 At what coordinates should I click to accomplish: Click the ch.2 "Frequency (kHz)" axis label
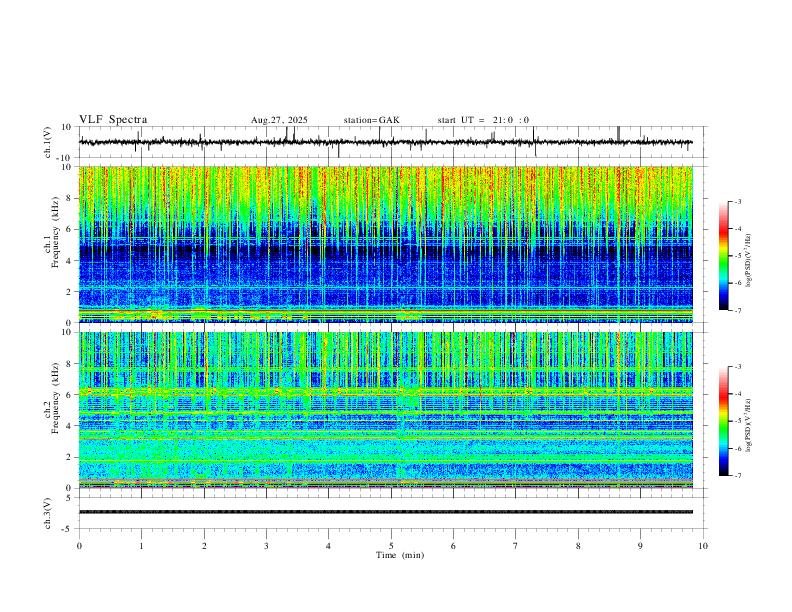coord(55,398)
